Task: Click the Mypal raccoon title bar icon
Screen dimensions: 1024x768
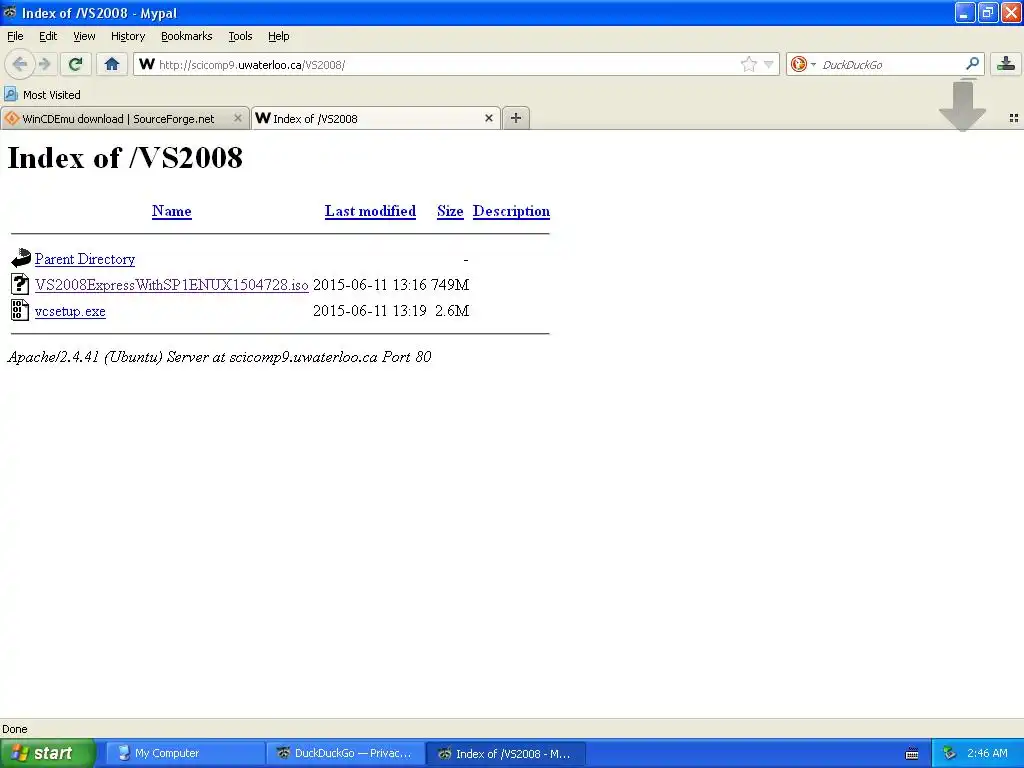Action: pos(10,12)
